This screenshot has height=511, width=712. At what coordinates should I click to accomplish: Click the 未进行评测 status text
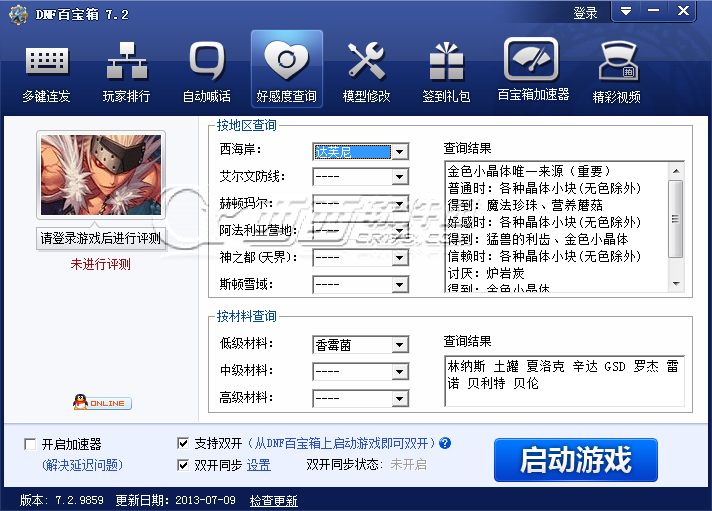click(x=101, y=264)
